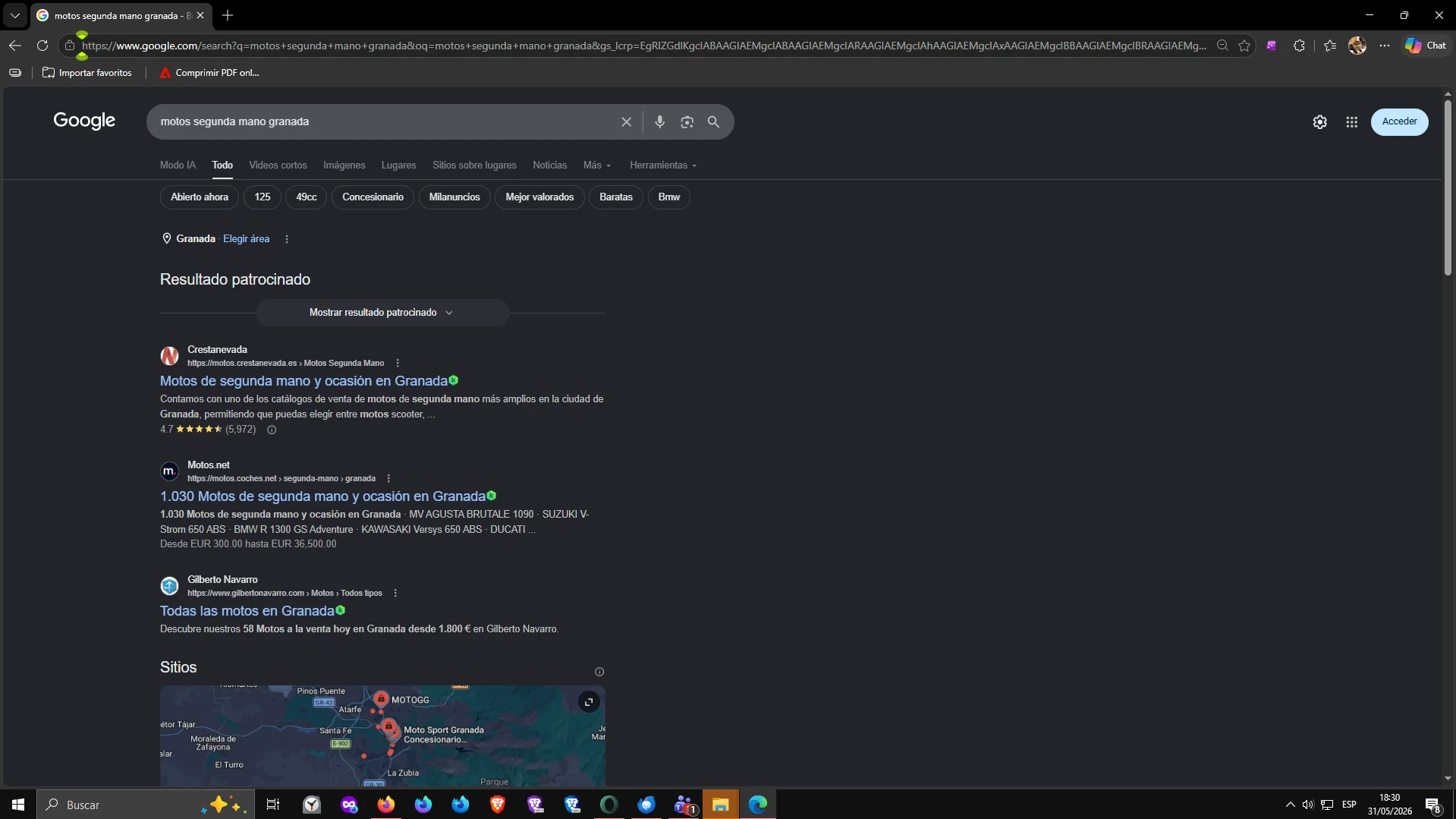Apply the 49cc filter chip
Image resolution: width=1456 pixels, height=819 pixels.
(307, 197)
